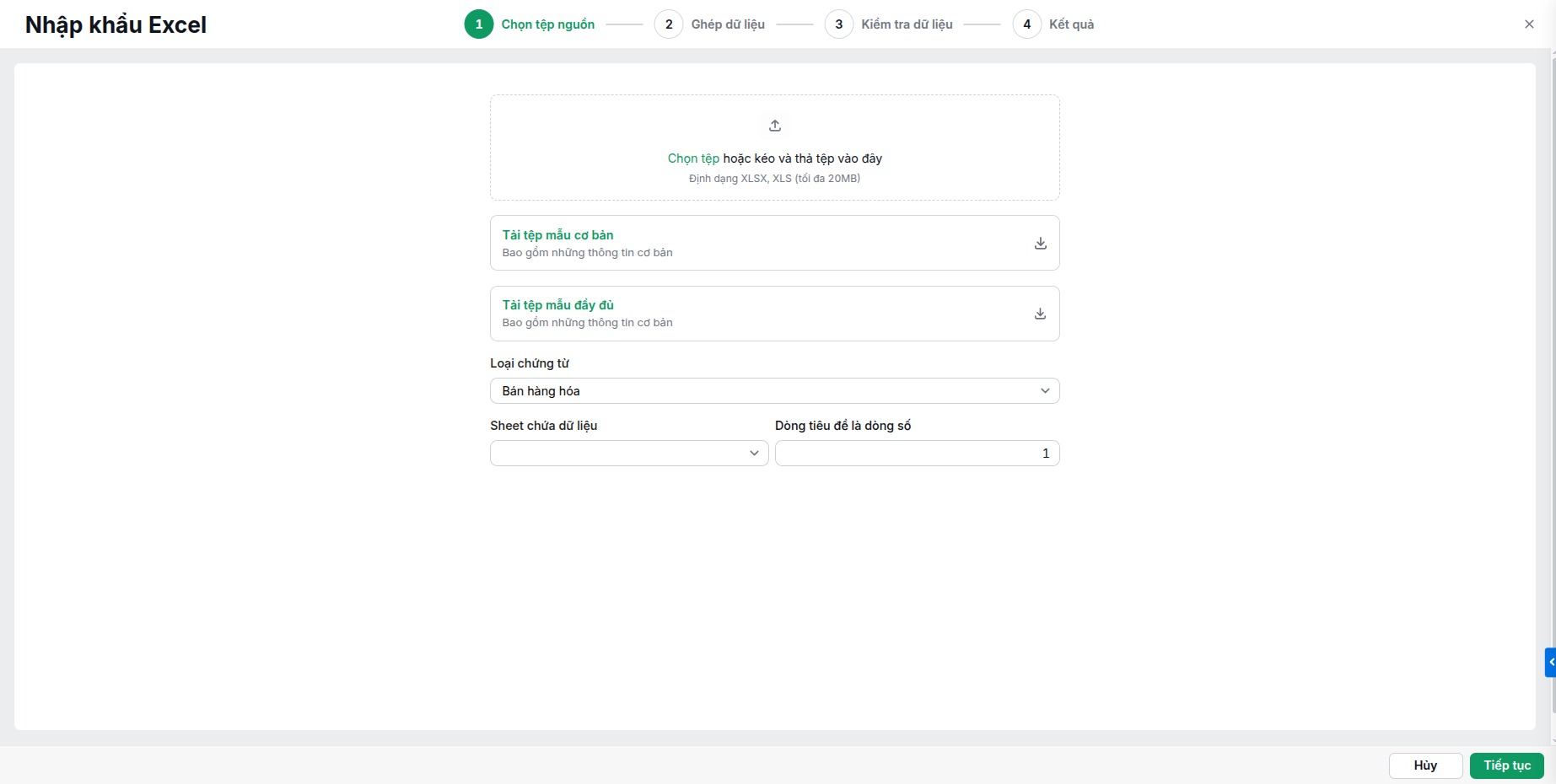
Task: Expand the blue side panel arrow tab
Action: coord(1550,662)
